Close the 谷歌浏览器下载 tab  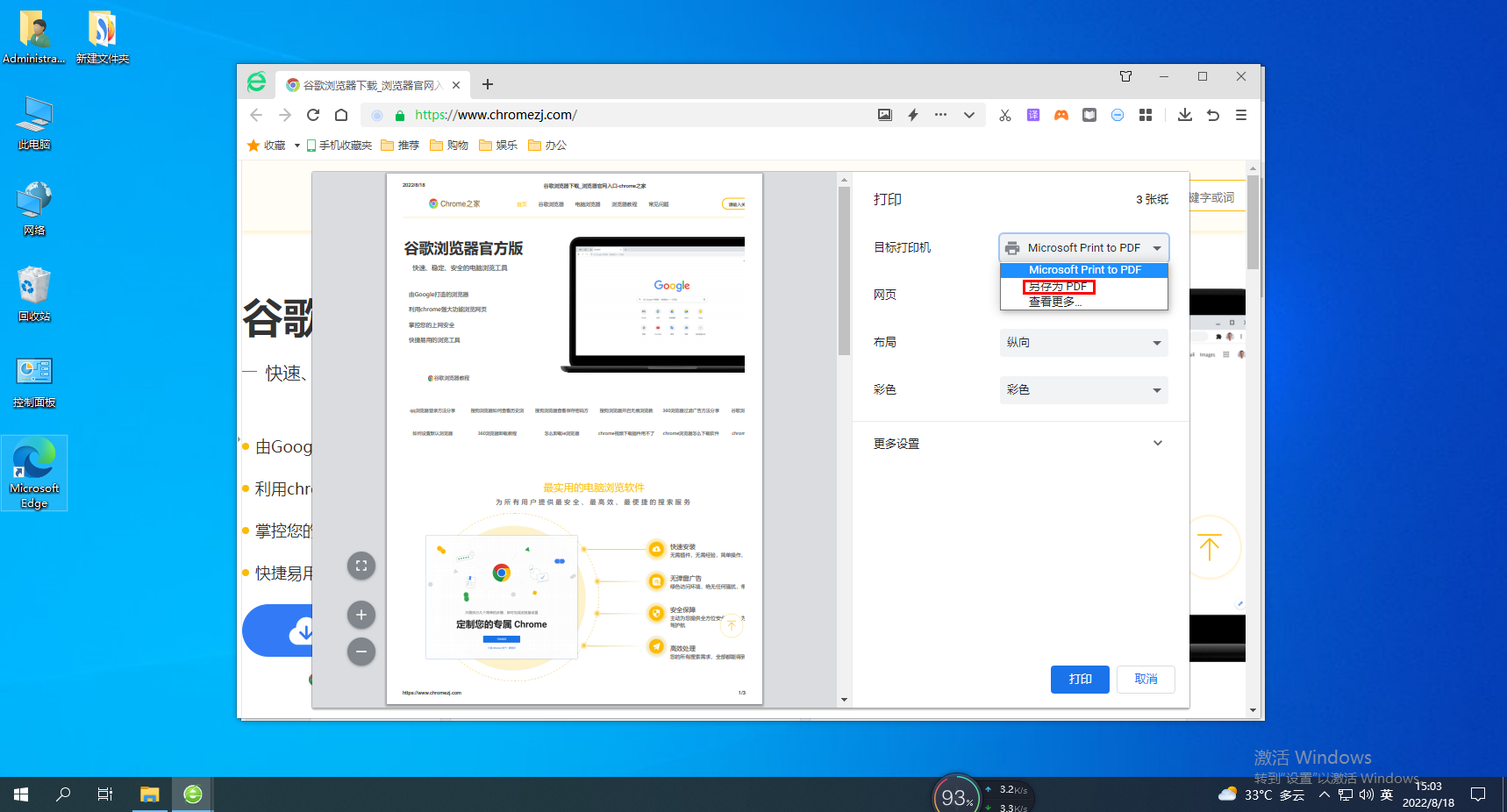tap(456, 85)
